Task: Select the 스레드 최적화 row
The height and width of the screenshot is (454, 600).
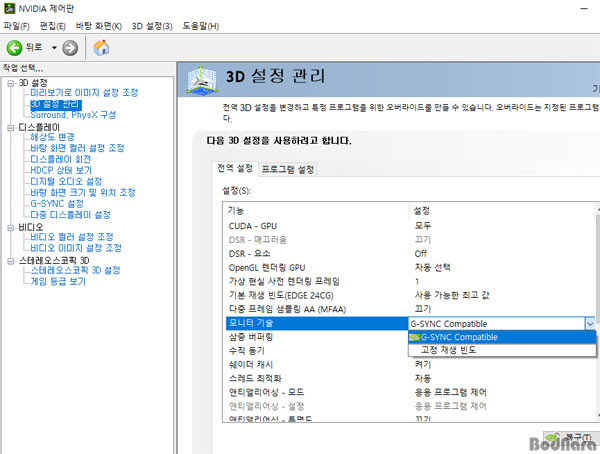Action: click(x=409, y=378)
